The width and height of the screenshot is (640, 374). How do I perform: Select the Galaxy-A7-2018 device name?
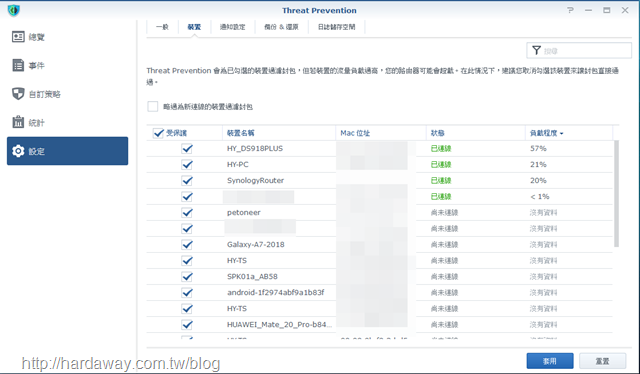click(256, 245)
